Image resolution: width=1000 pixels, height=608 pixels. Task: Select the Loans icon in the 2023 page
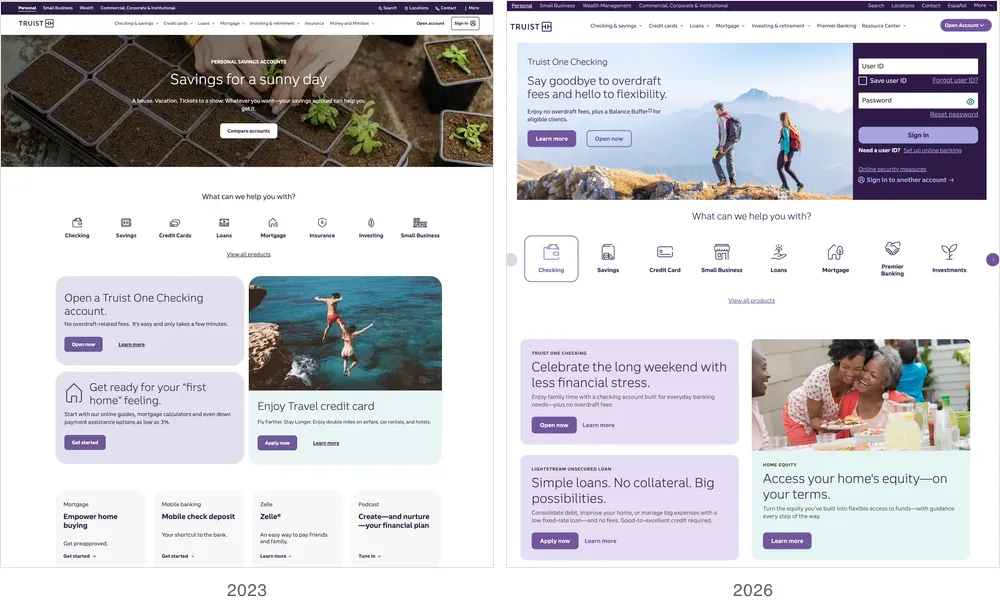[224, 223]
